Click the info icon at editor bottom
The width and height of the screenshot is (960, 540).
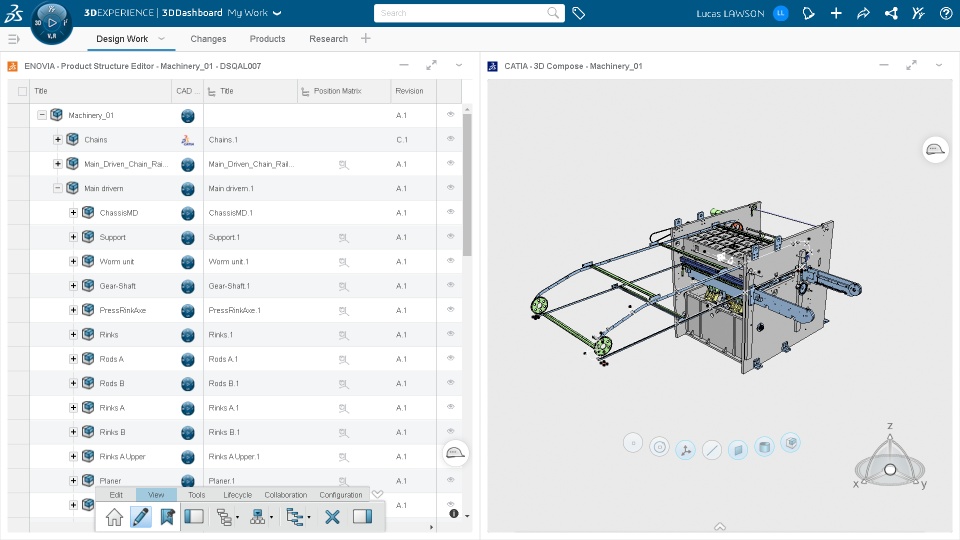click(454, 514)
